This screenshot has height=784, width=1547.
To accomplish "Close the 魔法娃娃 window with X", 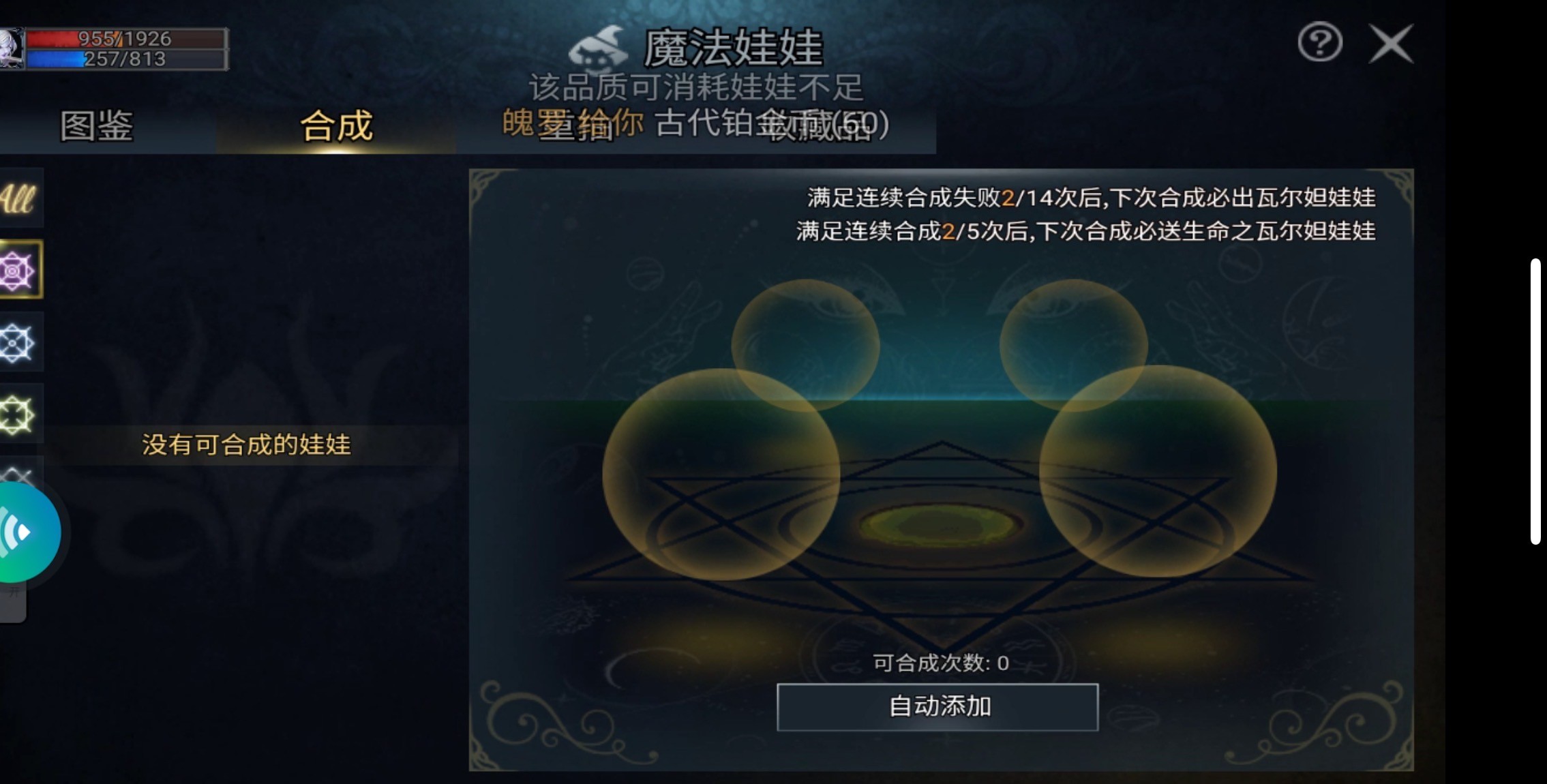I will coord(1391,44).
